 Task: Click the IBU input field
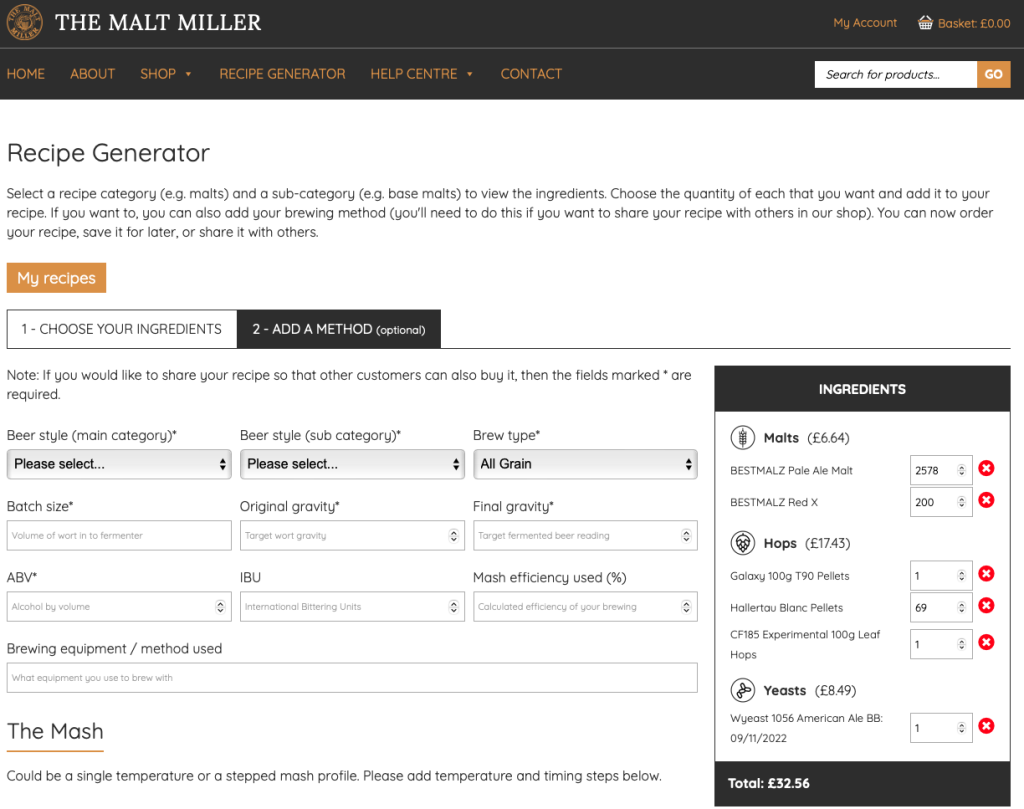pos(352,607)
